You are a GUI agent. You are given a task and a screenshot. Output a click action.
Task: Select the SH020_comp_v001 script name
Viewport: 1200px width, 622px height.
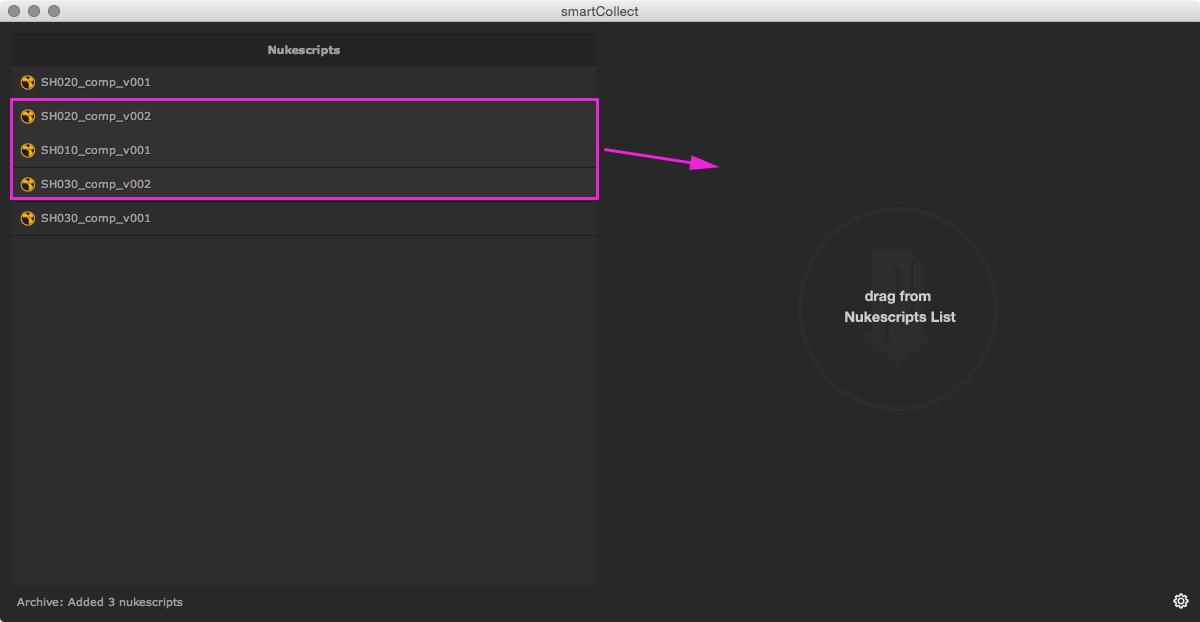96,82
